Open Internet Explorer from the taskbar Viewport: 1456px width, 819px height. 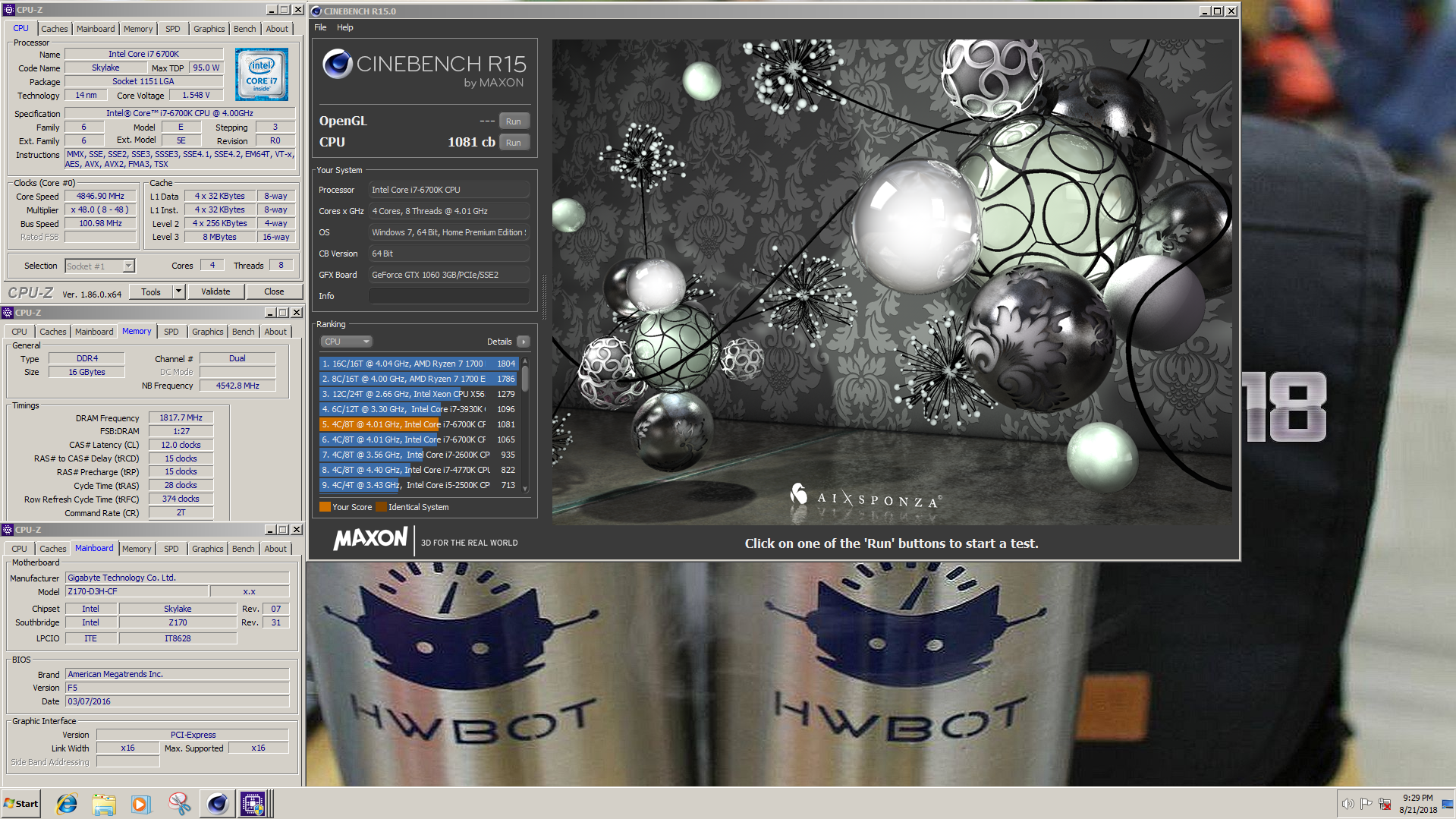pyautogui.click(x=67, y=804)
